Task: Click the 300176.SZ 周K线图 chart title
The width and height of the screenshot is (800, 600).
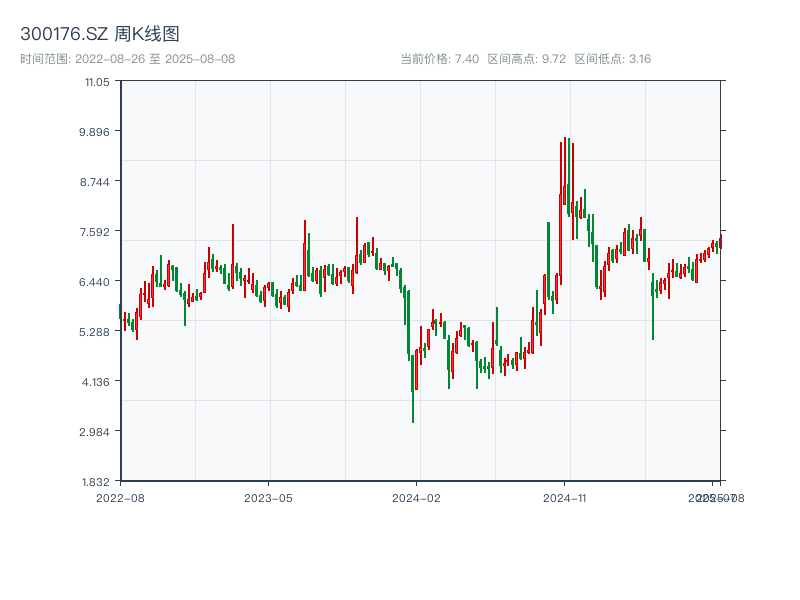Action: click(x=100, y=35)
